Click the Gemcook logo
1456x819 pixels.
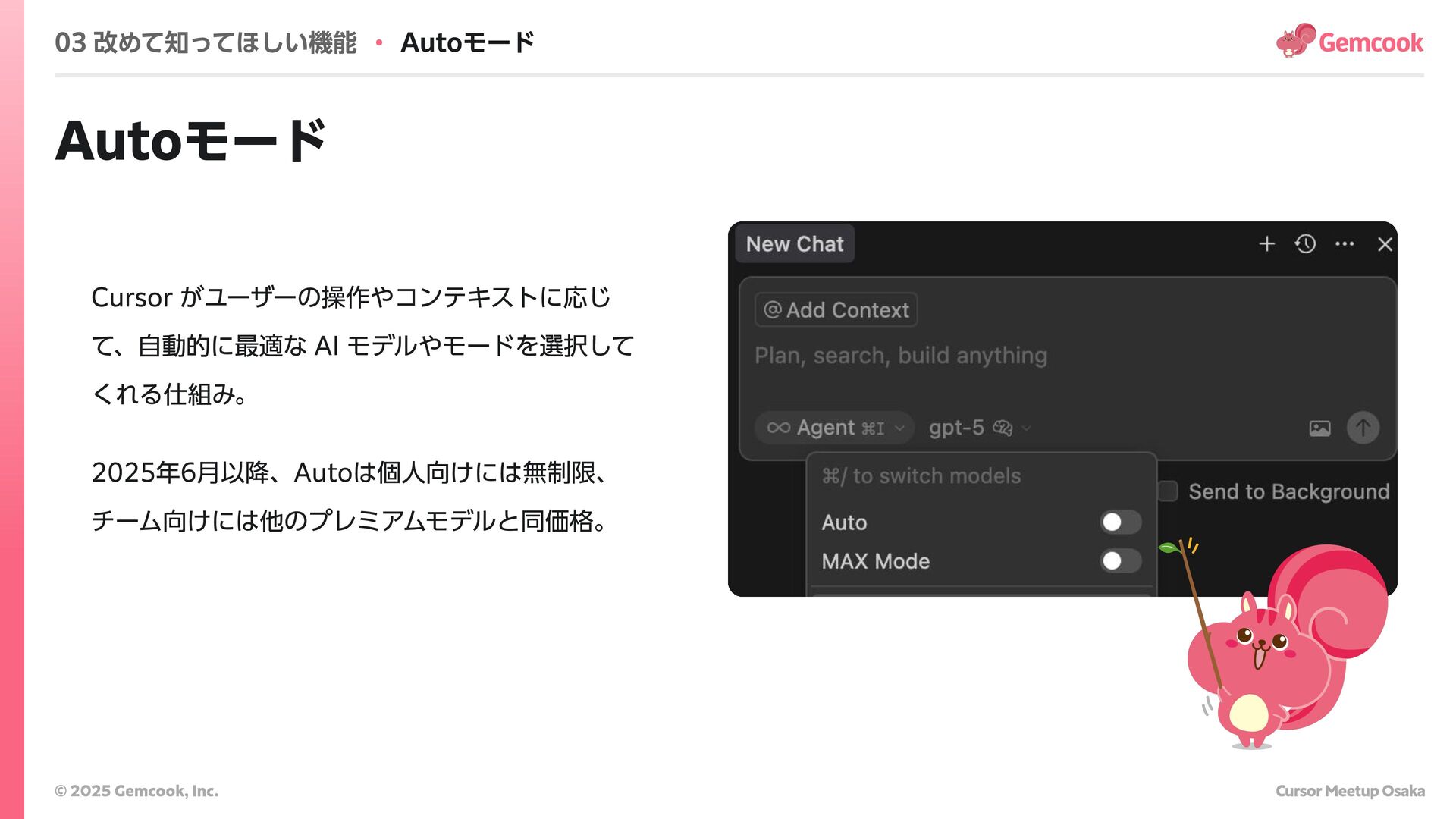tap(1350, 41)
